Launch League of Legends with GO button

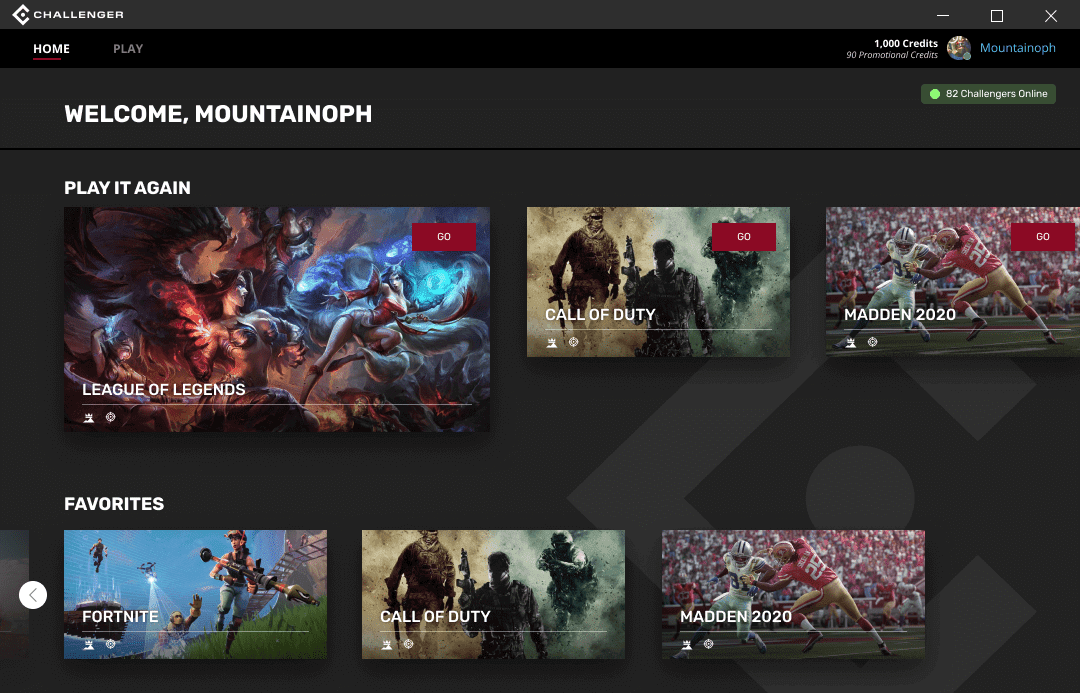(x=444, y=237)
